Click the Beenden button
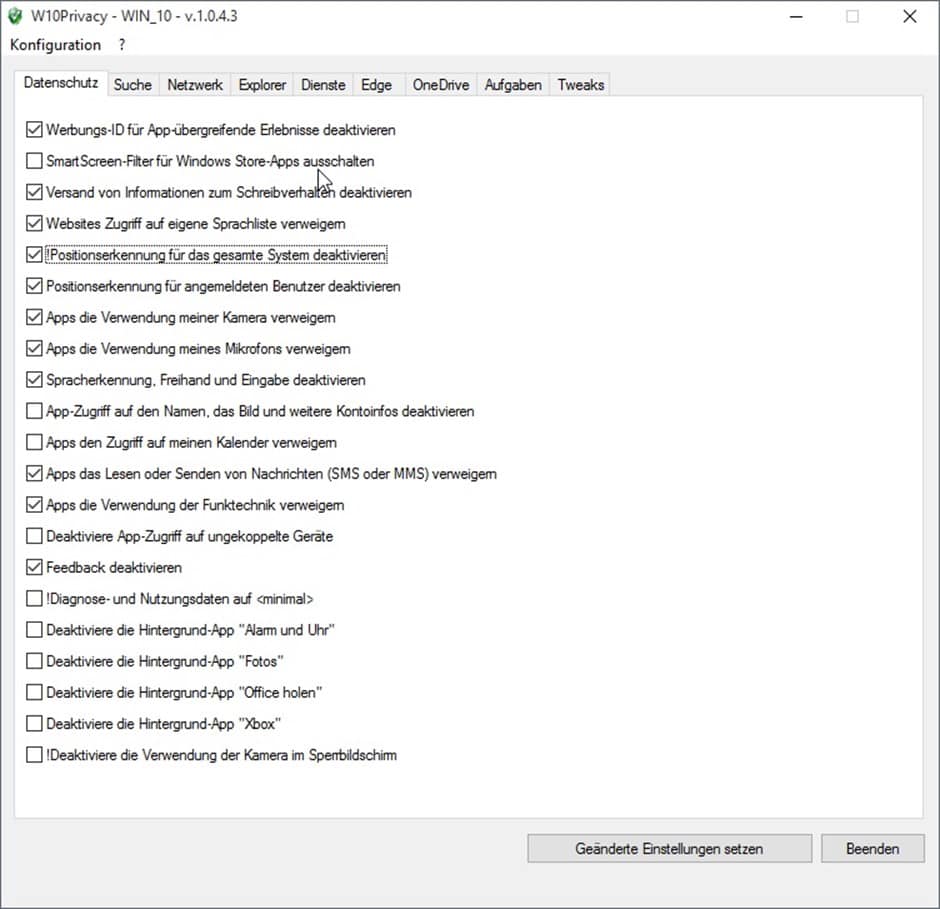Image resolution: width=940 pixels, height=909 pixels. tap(872, 848)
